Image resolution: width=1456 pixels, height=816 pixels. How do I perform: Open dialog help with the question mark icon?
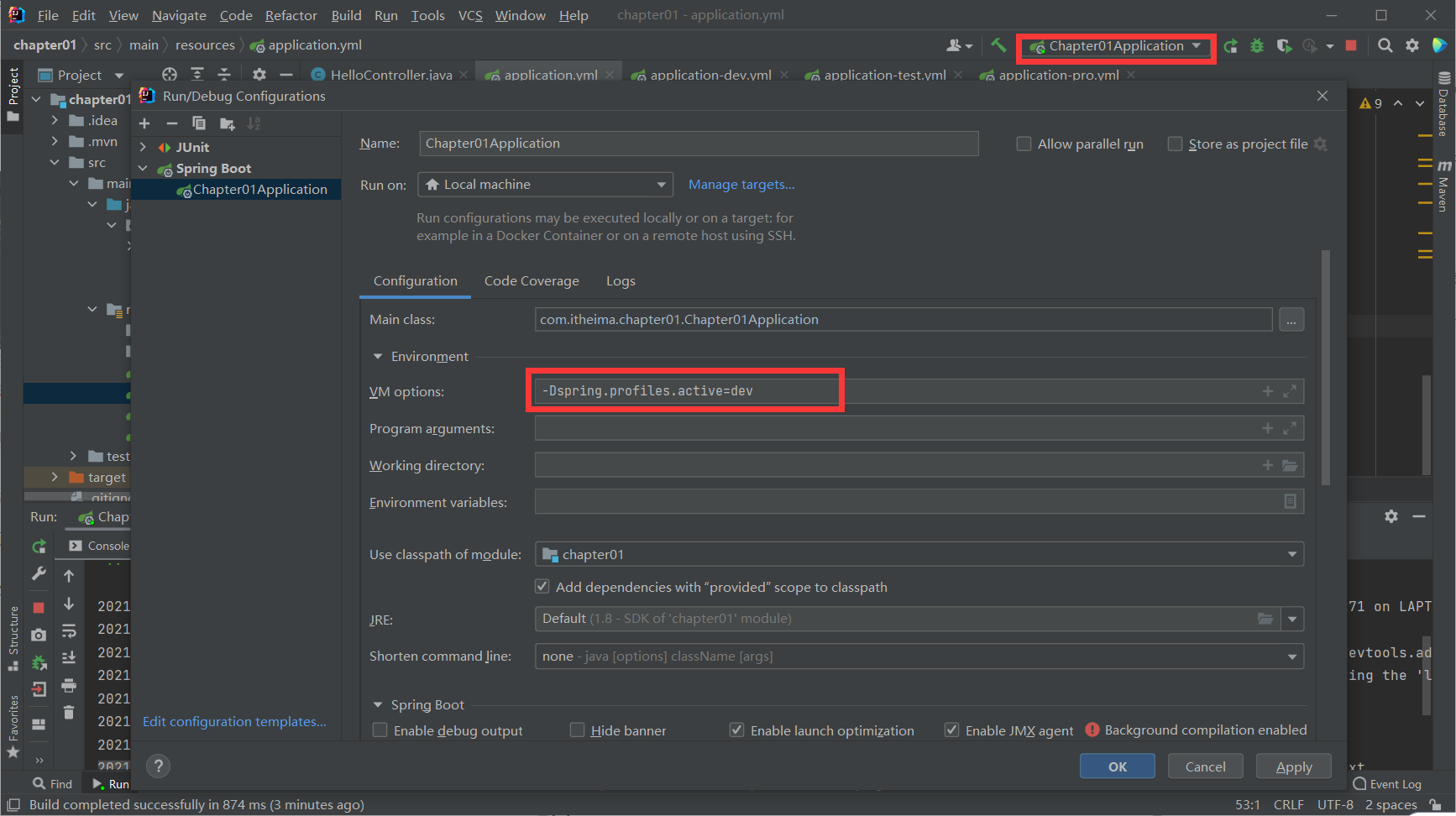tap(158, 766)
